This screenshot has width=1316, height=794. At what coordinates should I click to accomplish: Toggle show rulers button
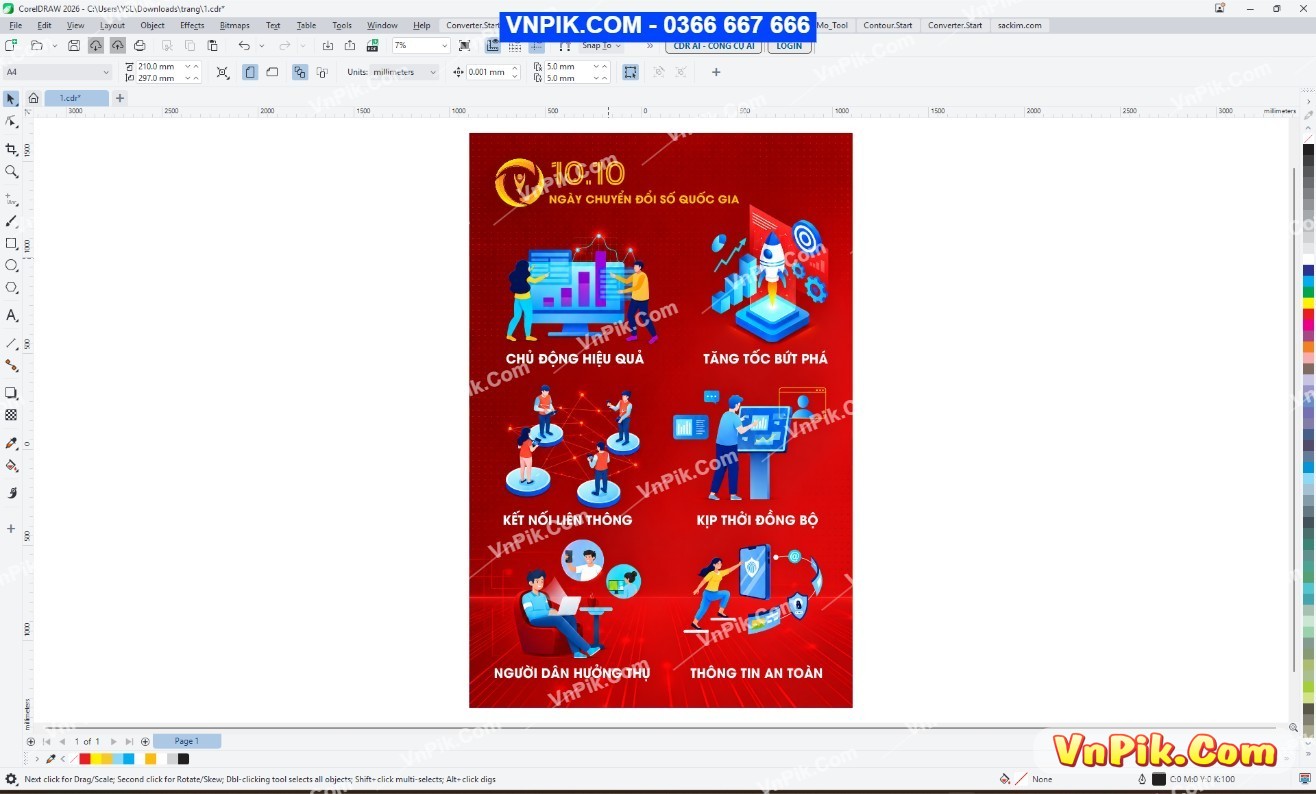(492, 46)
